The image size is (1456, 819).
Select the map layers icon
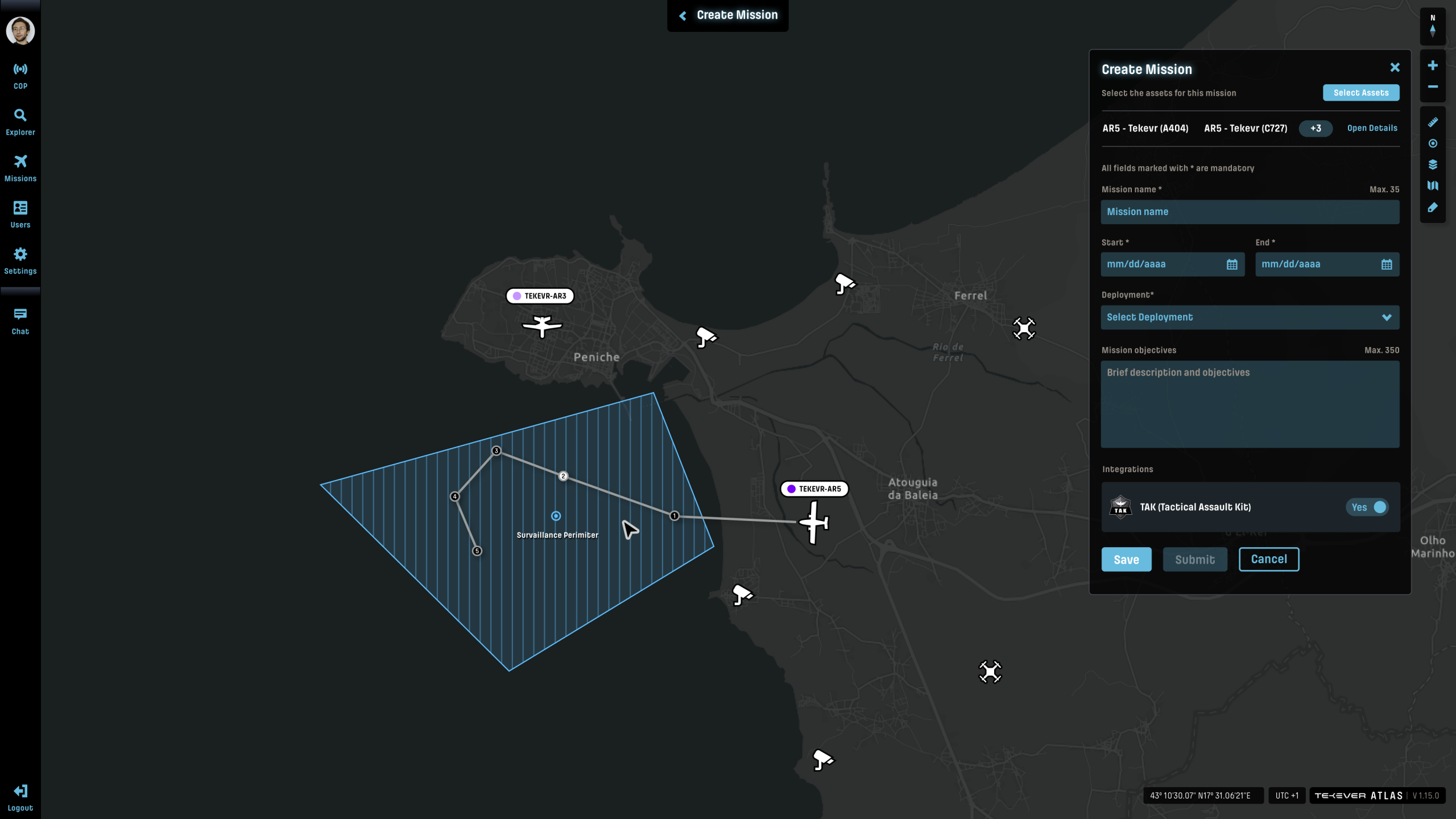point(1433,164)
